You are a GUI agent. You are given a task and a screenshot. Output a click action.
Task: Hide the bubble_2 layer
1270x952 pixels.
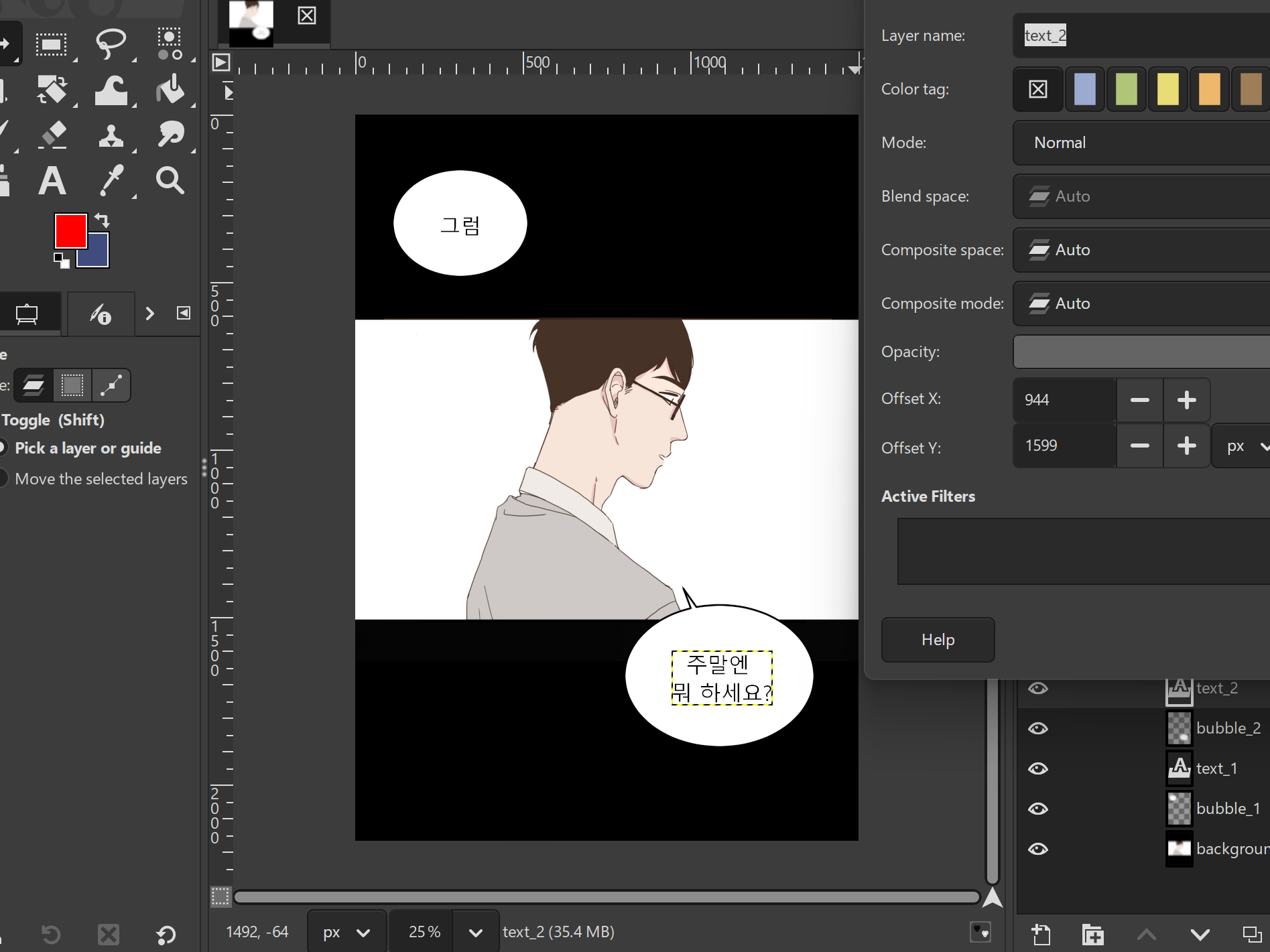(x=1038, y=728)
